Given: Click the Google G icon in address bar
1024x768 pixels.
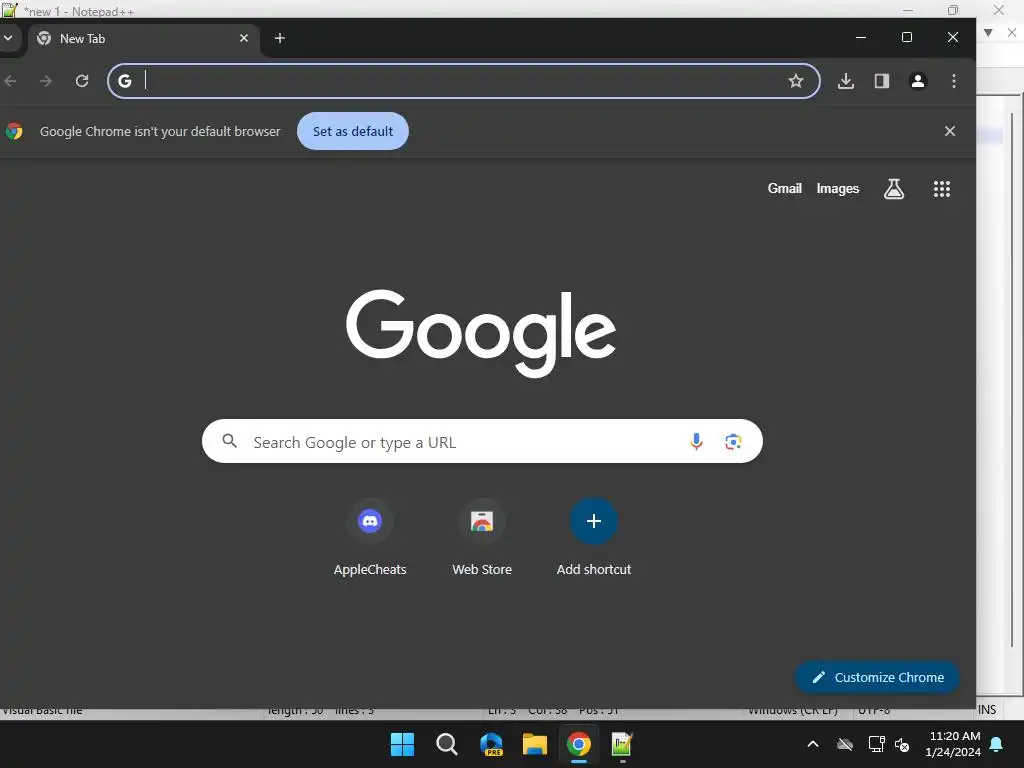Looking at the screenshot, I should pyautogui.click(x=125, y=81).
